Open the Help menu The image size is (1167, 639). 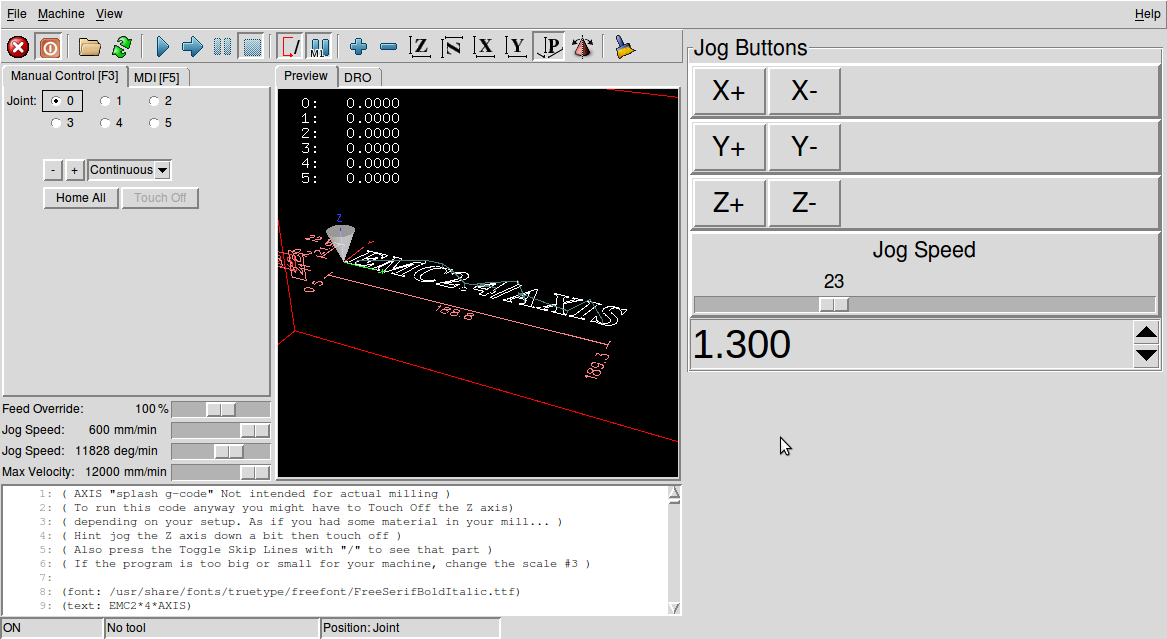[x=1147, y=14]
